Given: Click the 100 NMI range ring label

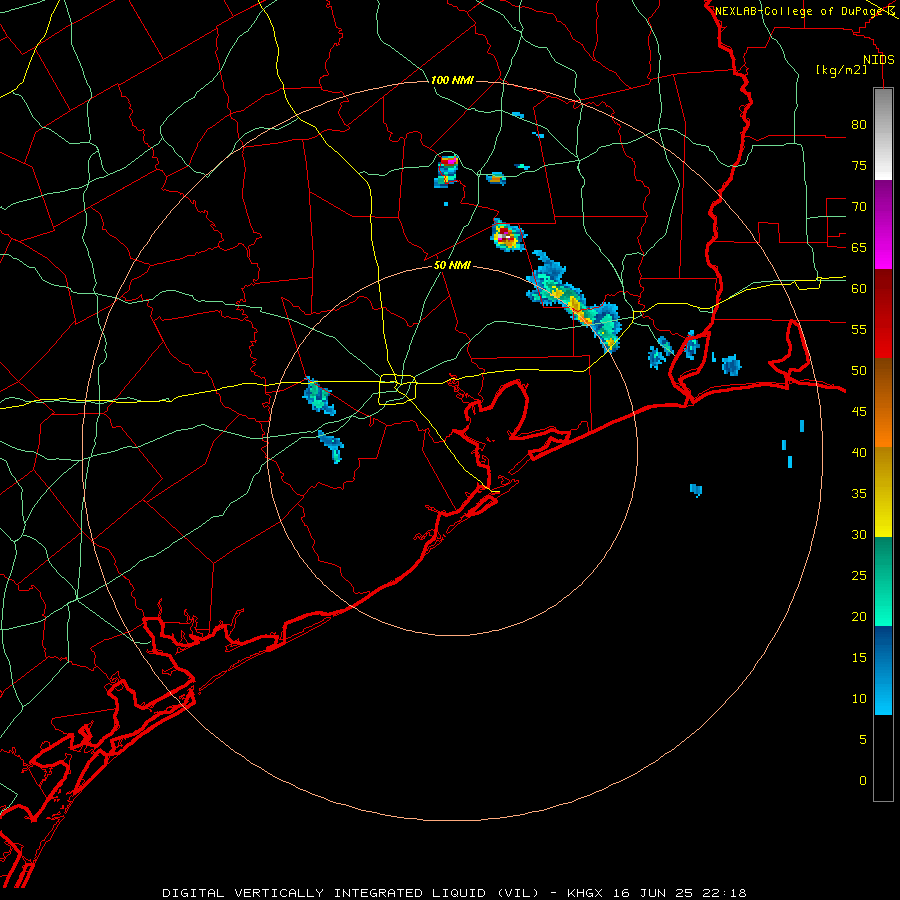Looking at the screenshot, I should [x=452, y=80].
